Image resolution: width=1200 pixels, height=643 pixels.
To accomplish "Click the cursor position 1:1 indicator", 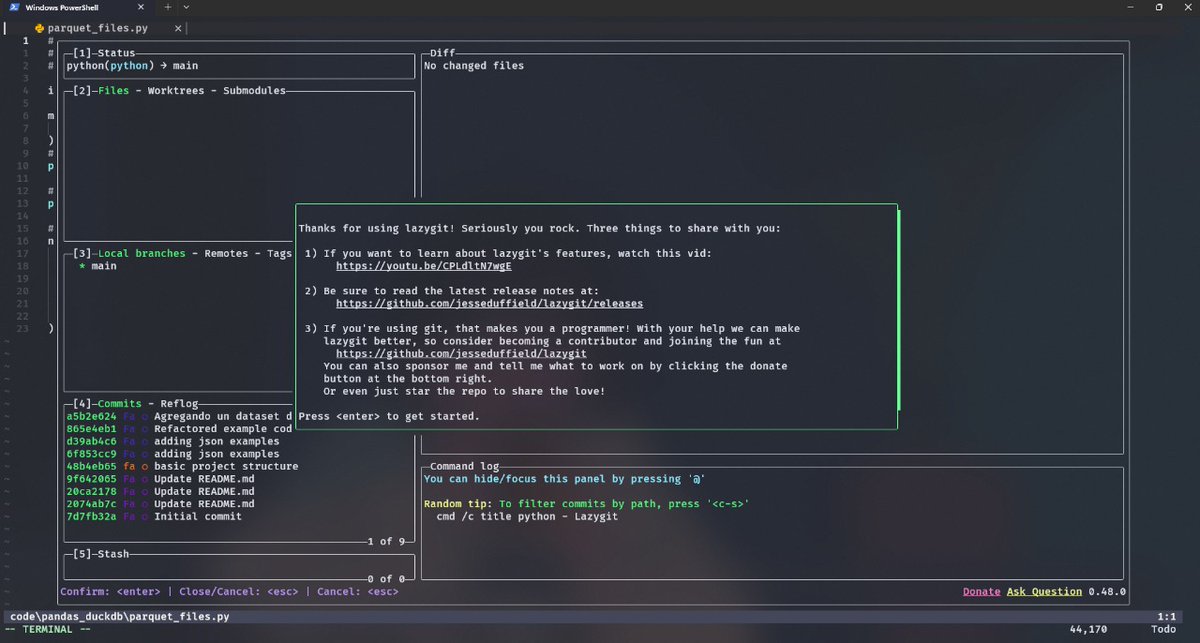I will [x=1166, y=617].
